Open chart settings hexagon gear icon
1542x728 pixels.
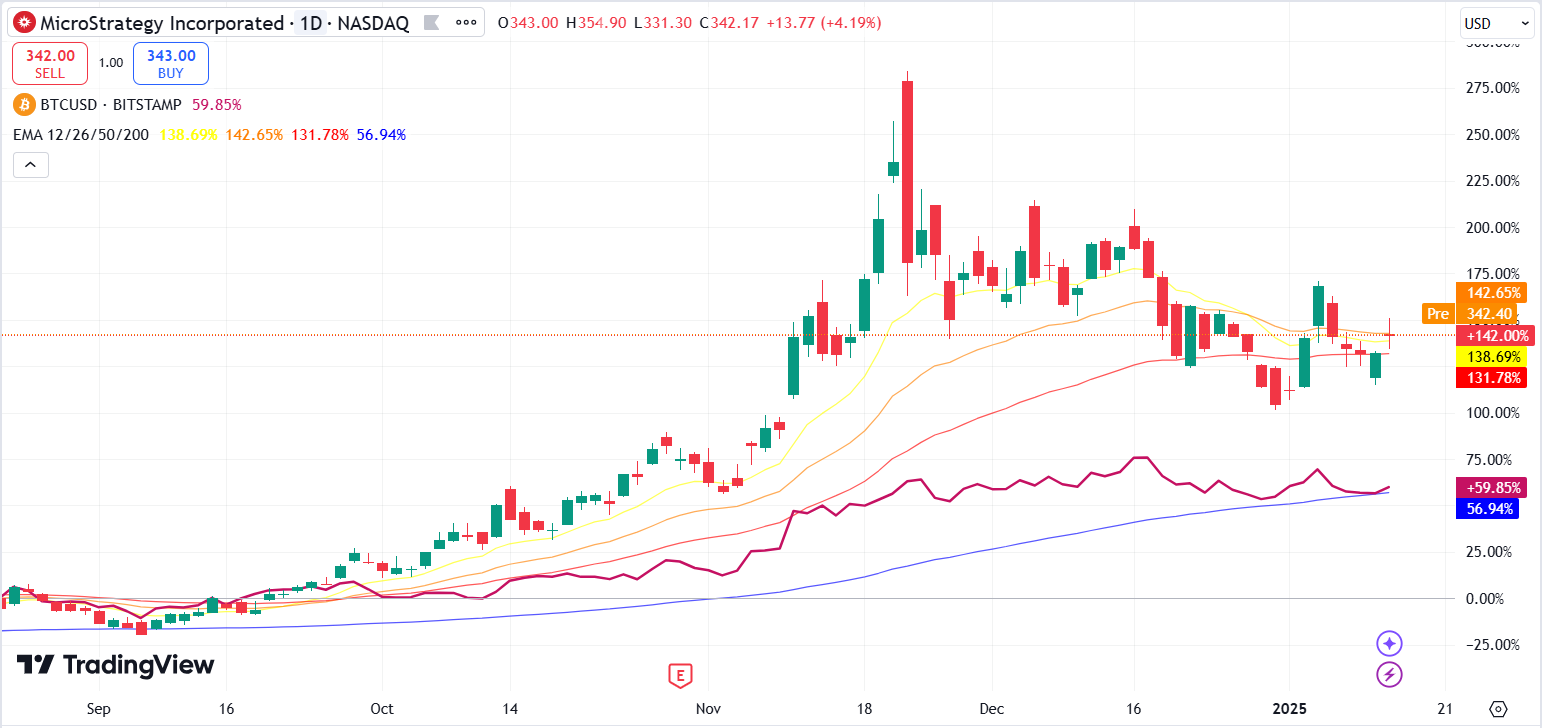click(1498, 709)
